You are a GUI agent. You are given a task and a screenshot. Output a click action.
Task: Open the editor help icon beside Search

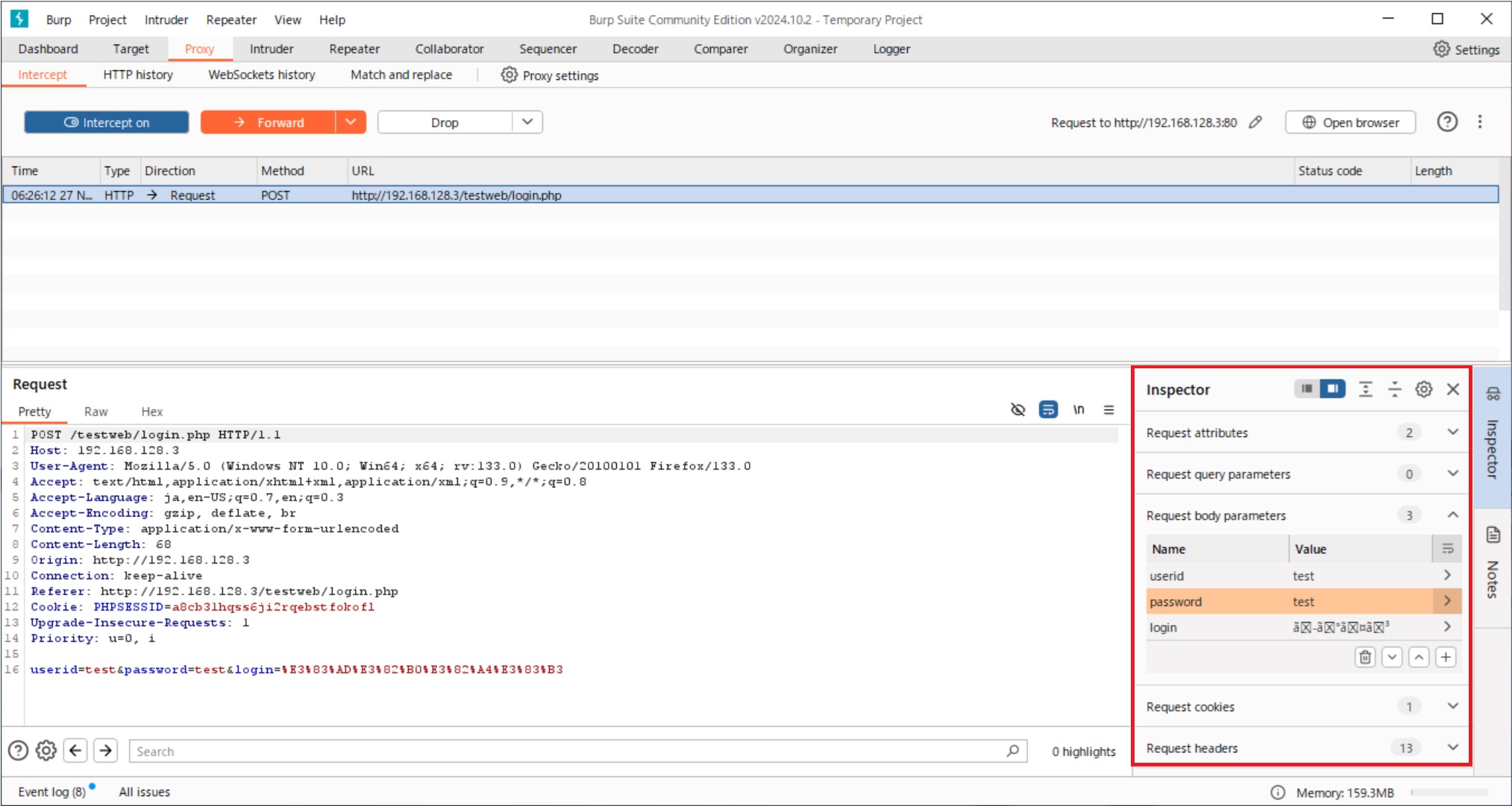(x=18, y=751)
